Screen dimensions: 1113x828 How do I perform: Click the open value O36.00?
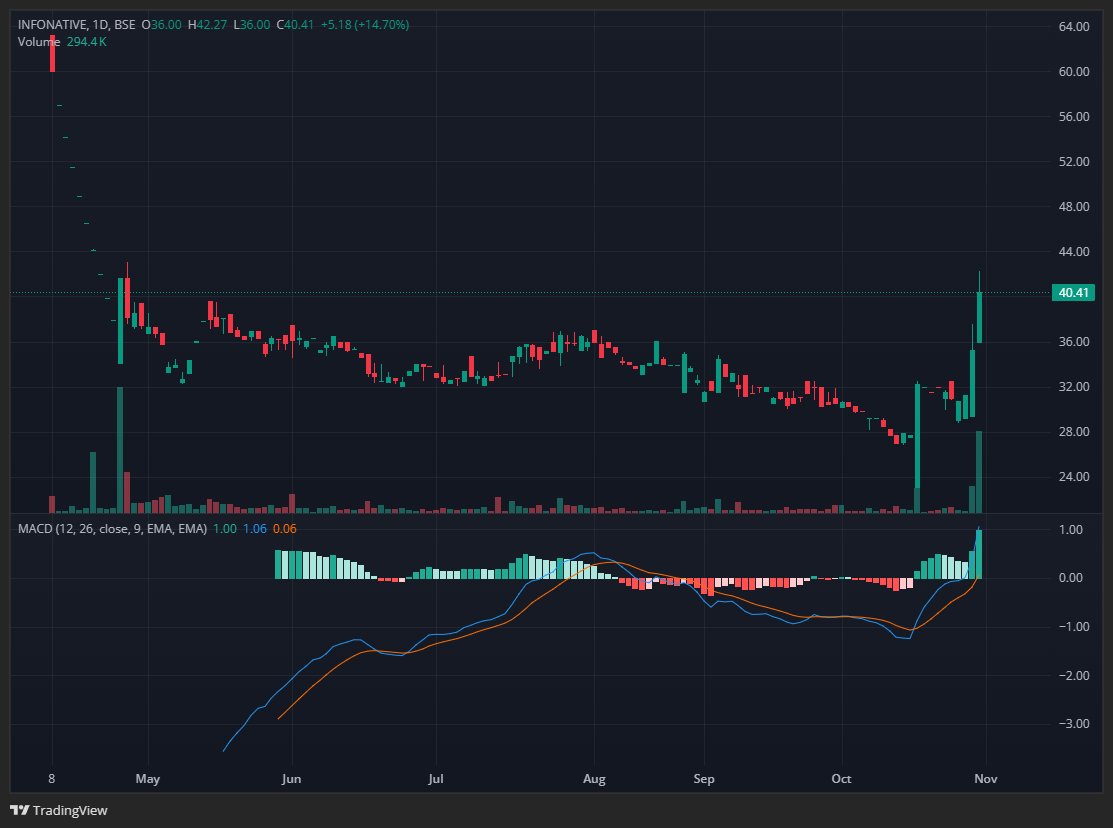click(161, 25)
